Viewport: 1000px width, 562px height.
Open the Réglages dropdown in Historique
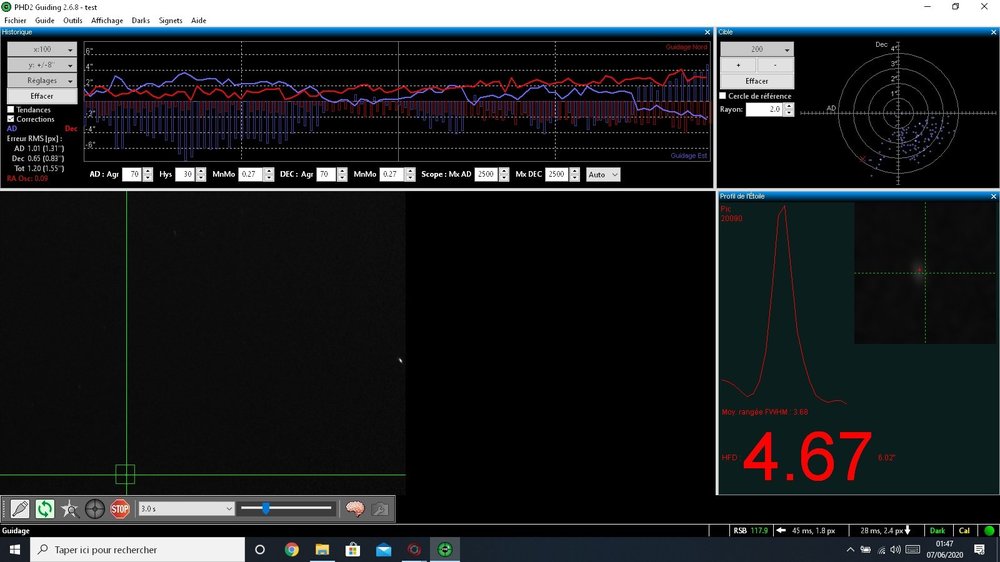tap(42, 80)
